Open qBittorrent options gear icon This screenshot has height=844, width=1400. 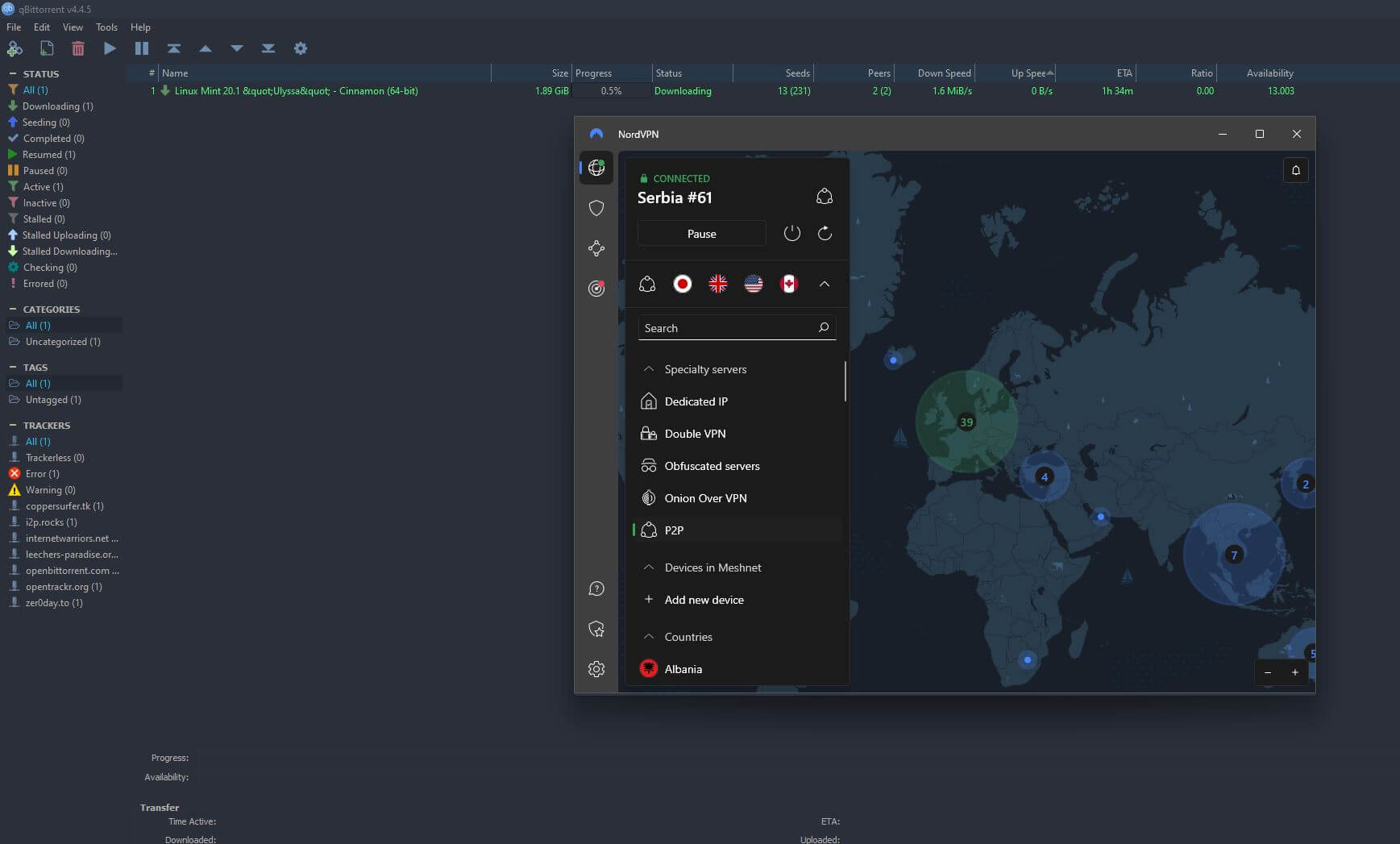pos(301,48)
